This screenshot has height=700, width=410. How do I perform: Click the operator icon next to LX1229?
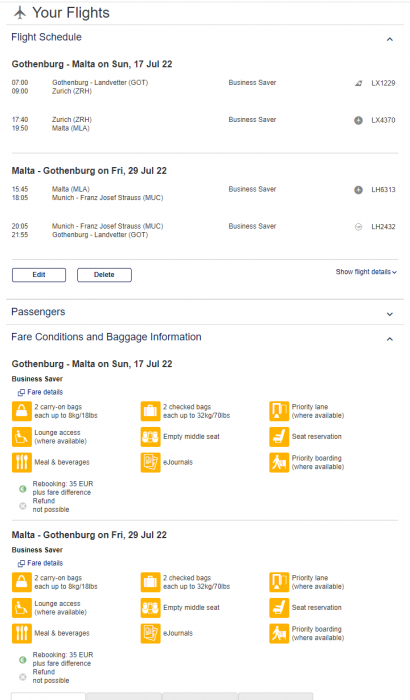pos(358,83)
